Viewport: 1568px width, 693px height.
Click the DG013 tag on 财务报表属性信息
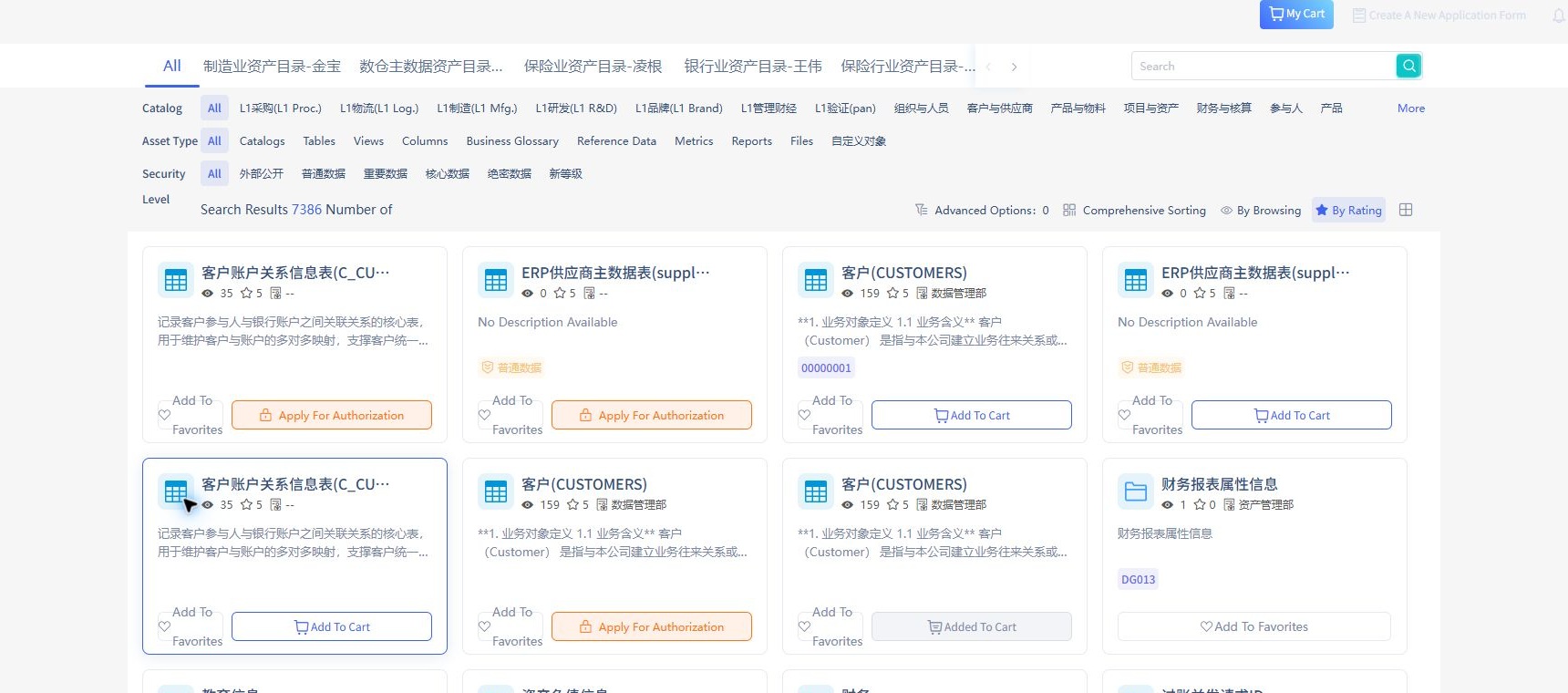coord(1138,579)
